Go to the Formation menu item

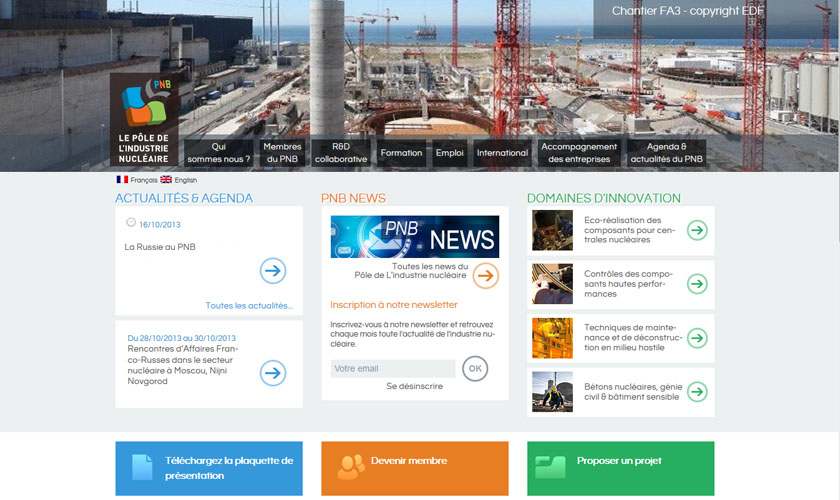pos(401,153)
